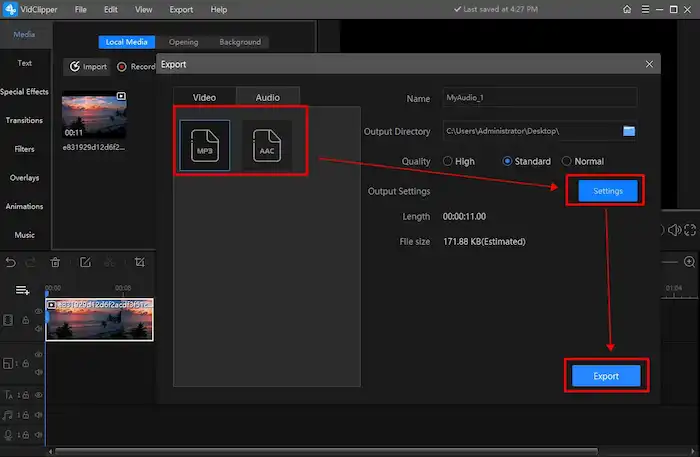Image resolution: width=700 pixels, height=457 pixels.
Task: Open the hamburger menu in title bar
Action: [x=645, y=9]
